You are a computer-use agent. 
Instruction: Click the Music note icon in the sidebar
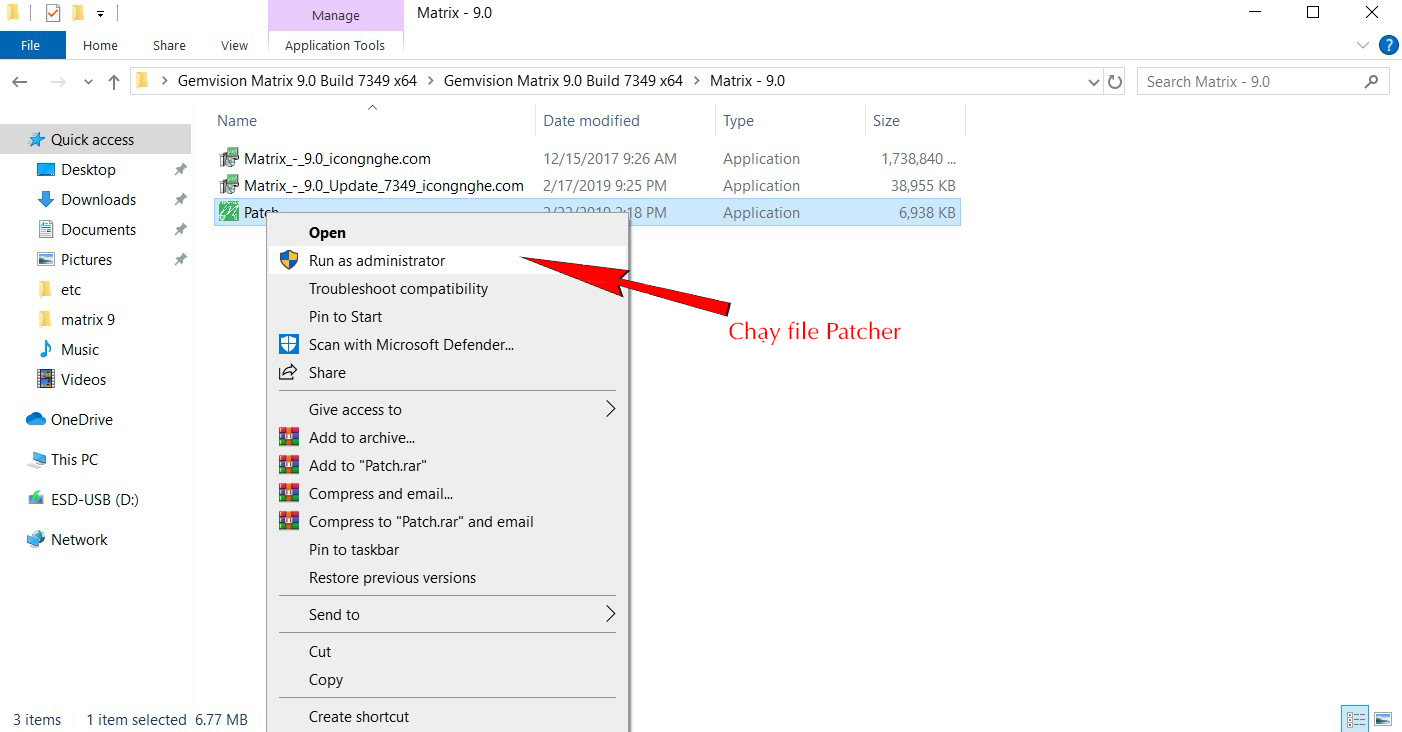(x=46, y=349)
